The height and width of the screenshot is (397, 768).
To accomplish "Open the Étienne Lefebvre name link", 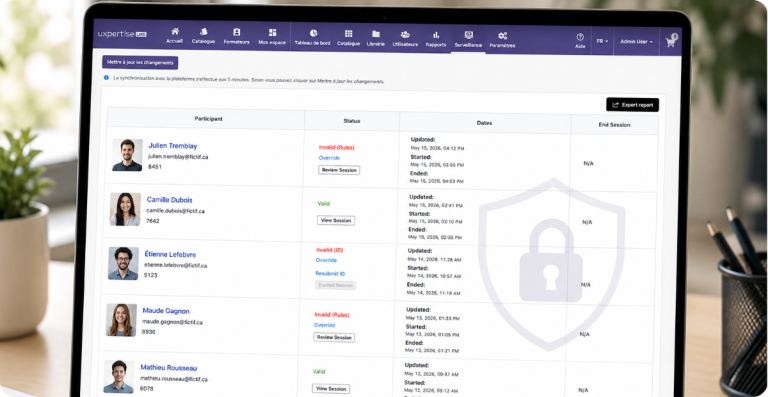I will (x=170, y=255).
